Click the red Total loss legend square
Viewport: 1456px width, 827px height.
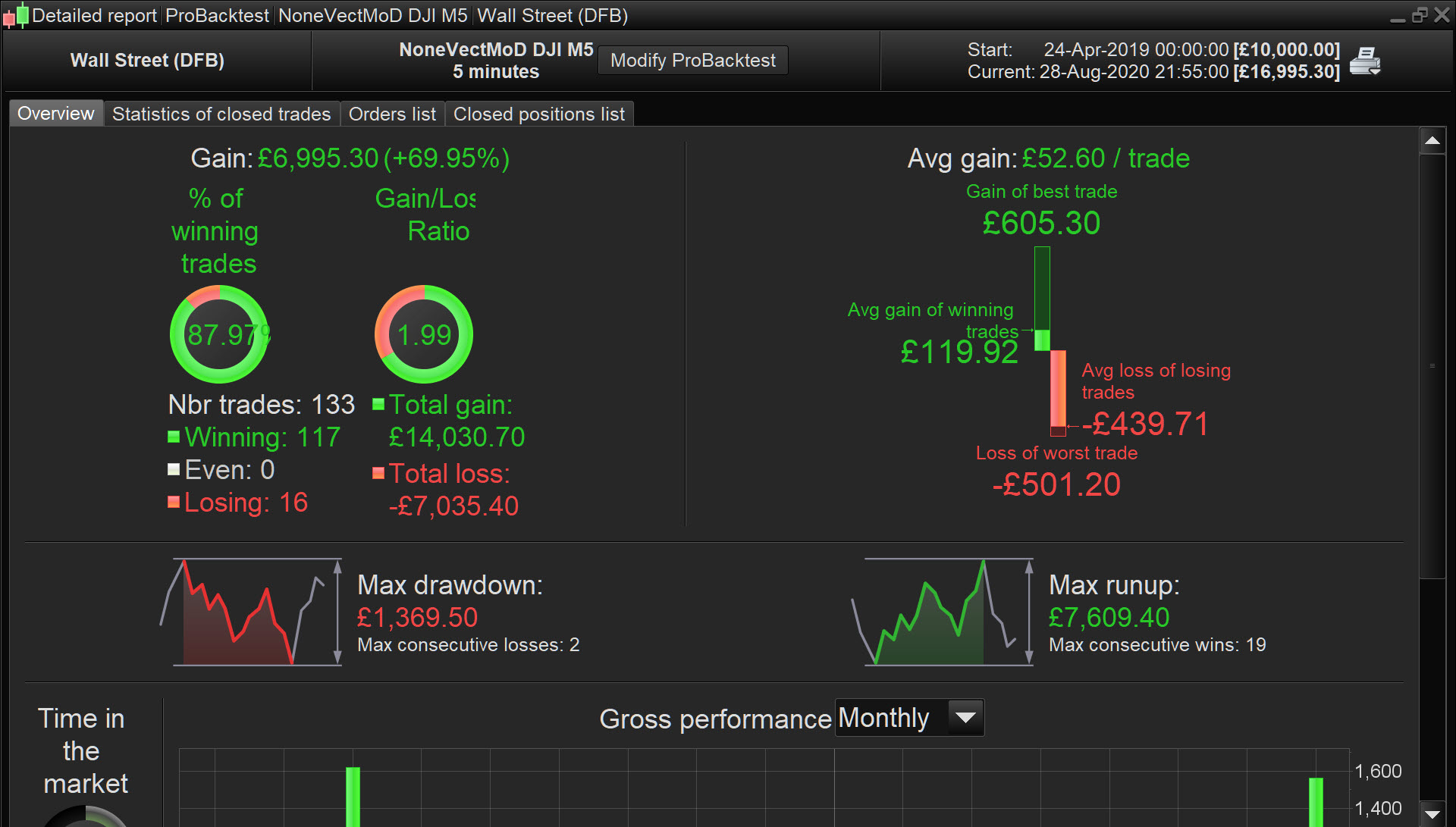(x=379, y=474)
